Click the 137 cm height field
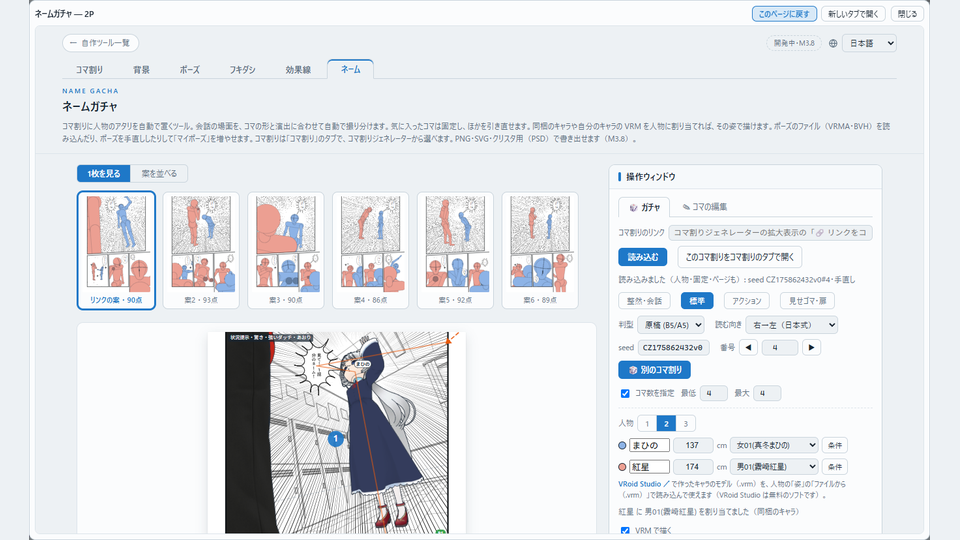 pos(693,445)
